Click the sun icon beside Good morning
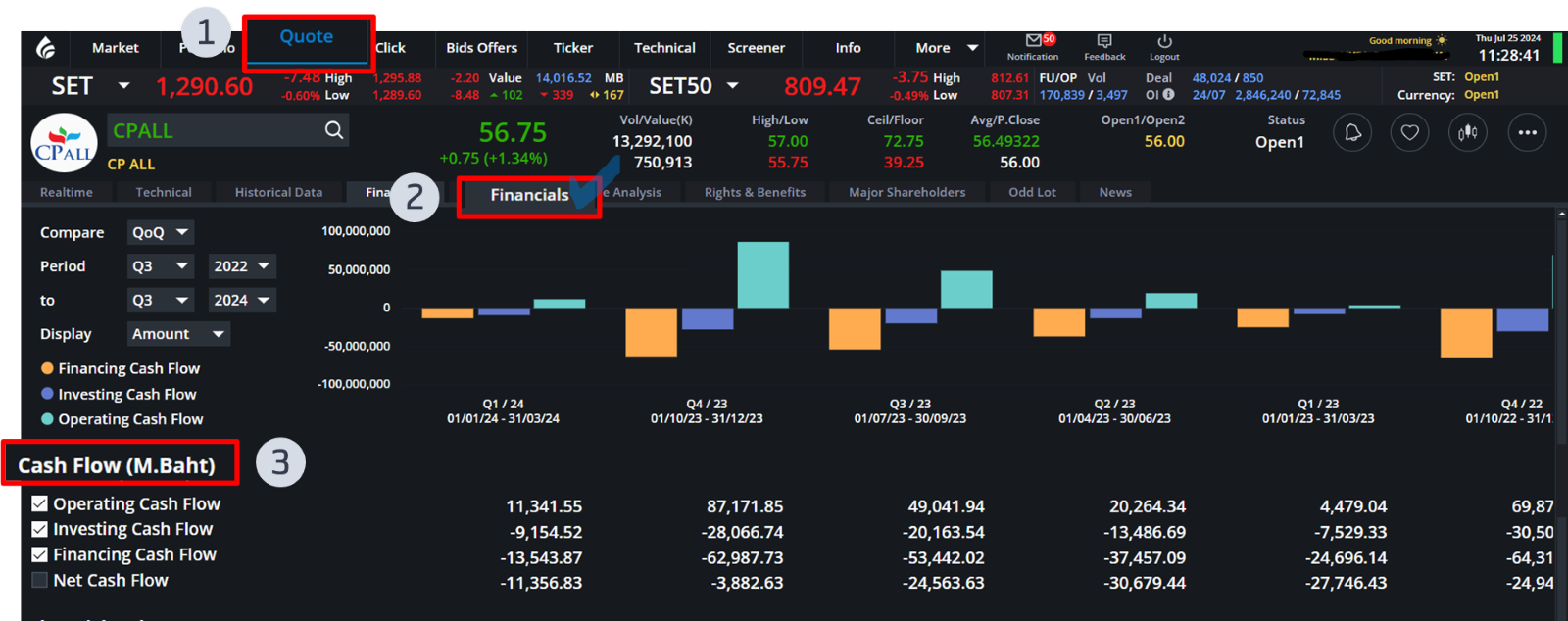1568x621 pixels. tap(1442, 40)
